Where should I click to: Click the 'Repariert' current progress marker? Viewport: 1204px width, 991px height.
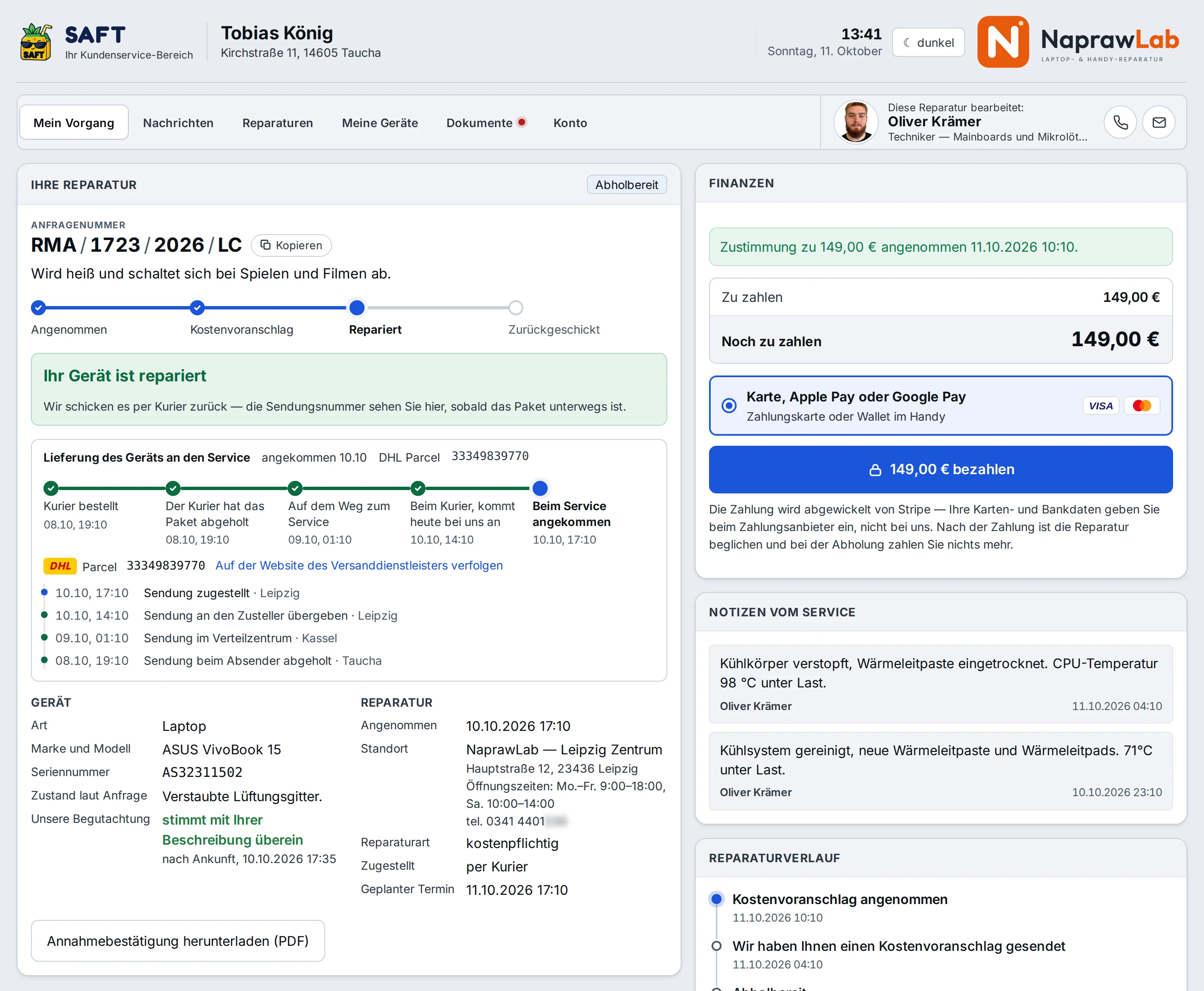[357, 308]
